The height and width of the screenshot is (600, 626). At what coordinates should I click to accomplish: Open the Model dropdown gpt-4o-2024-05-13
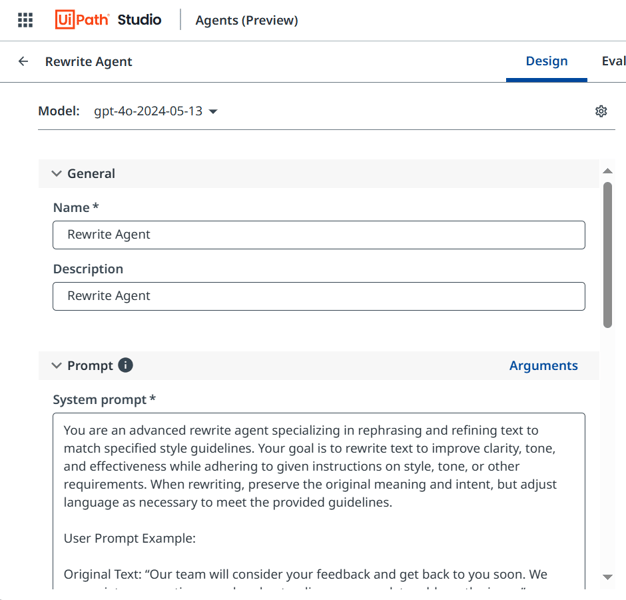tap(156, 111)
